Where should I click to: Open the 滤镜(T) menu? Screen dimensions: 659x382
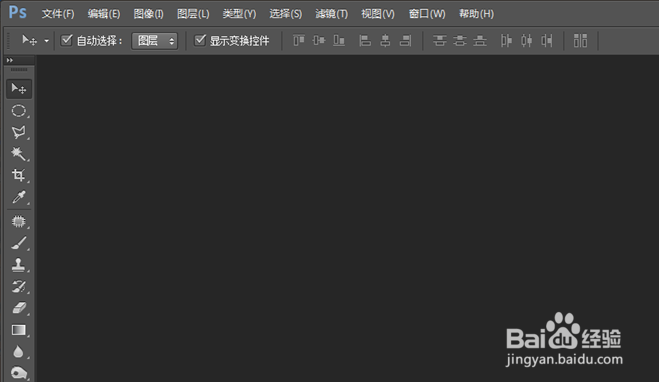tap(332, 14)
